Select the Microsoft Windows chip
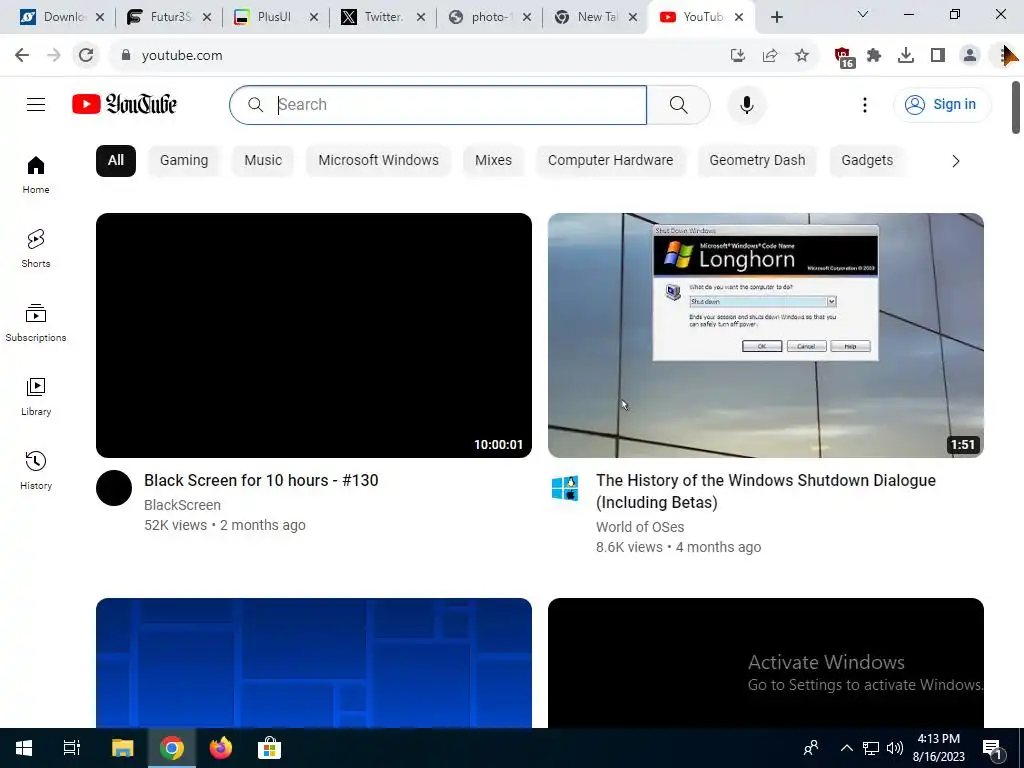Screen dimensions: 1024x768 pos(379,161)
